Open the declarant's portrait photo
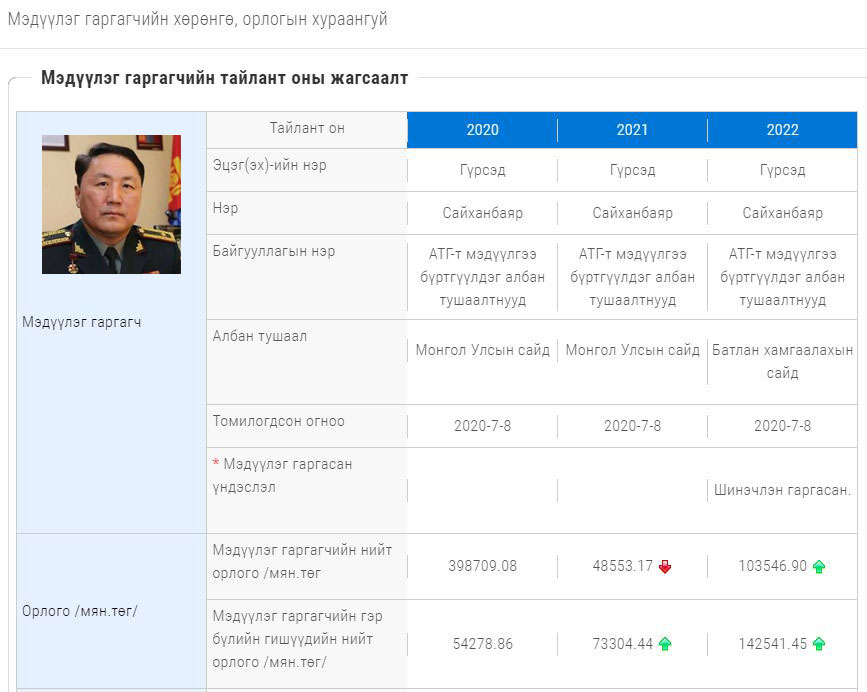 click(111, 205)
